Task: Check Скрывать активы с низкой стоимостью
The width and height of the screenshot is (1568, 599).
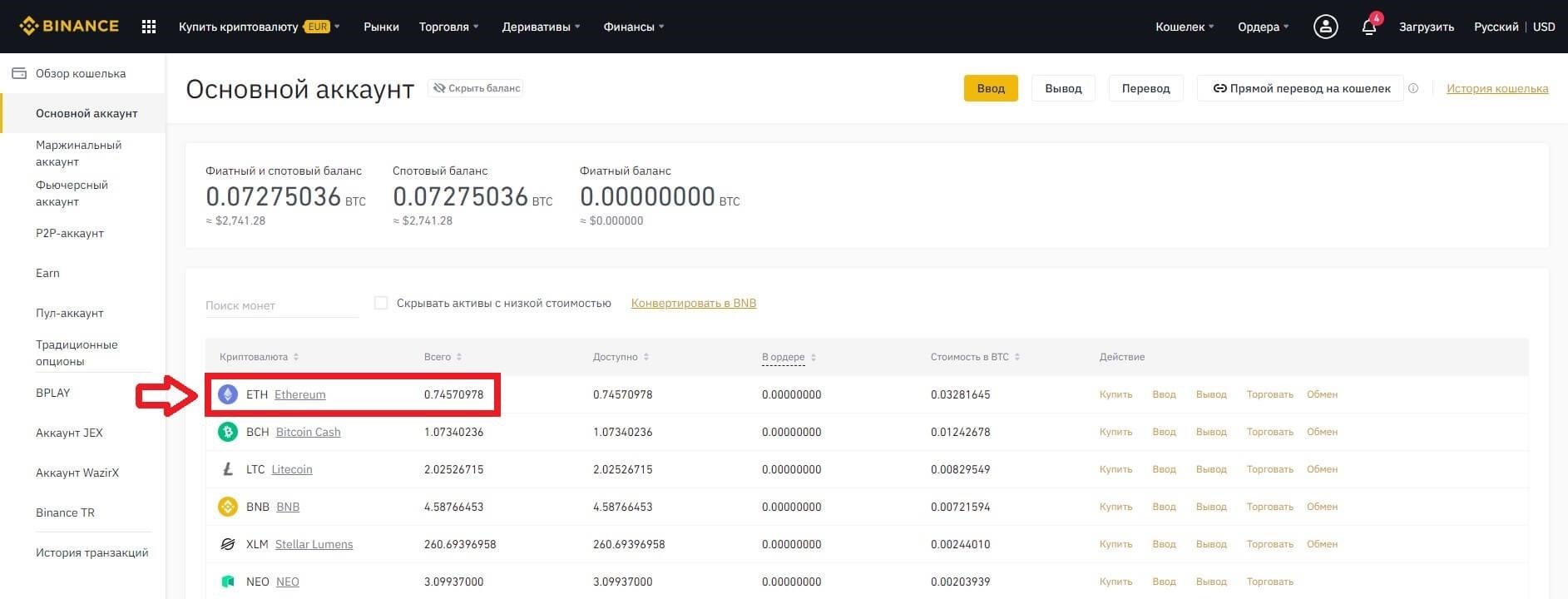Action: click(381, 303)
